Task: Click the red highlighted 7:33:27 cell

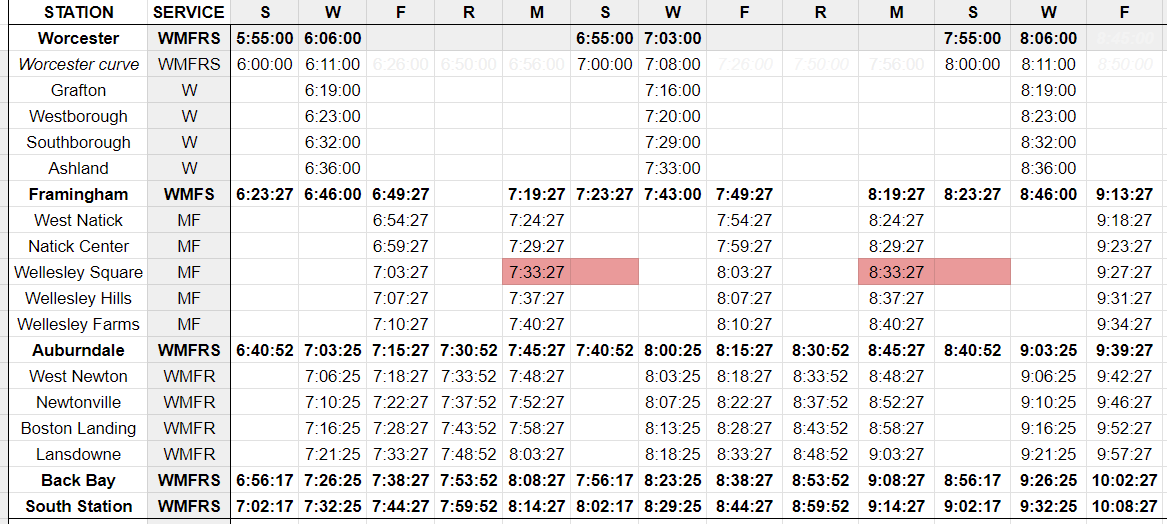Action: (x=537, y=272)
